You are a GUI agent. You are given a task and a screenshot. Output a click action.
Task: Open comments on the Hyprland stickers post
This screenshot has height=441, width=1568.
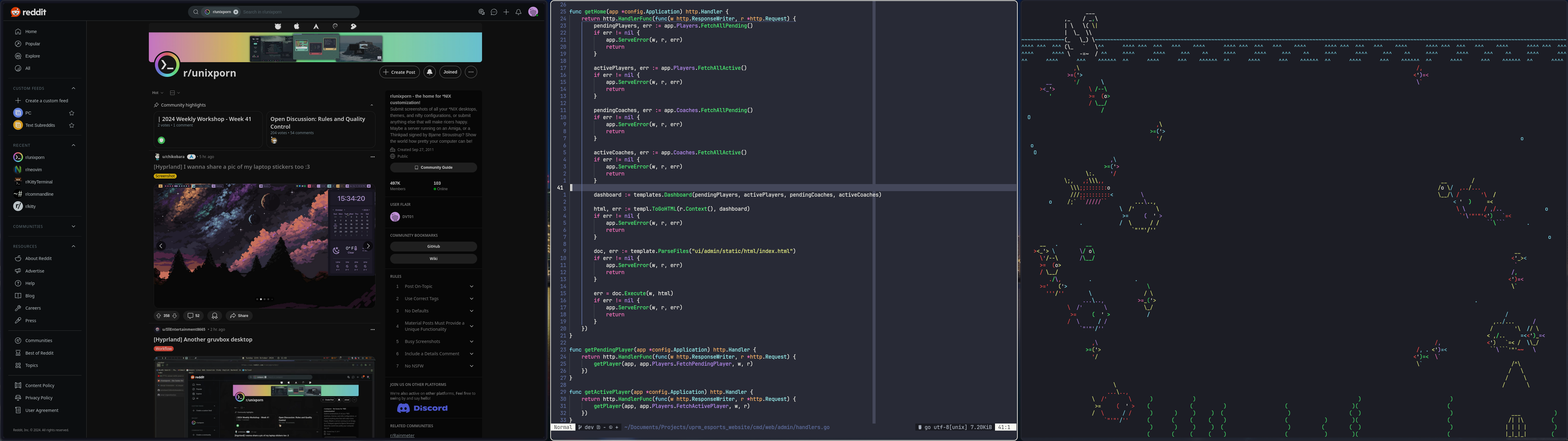[193, 315]
